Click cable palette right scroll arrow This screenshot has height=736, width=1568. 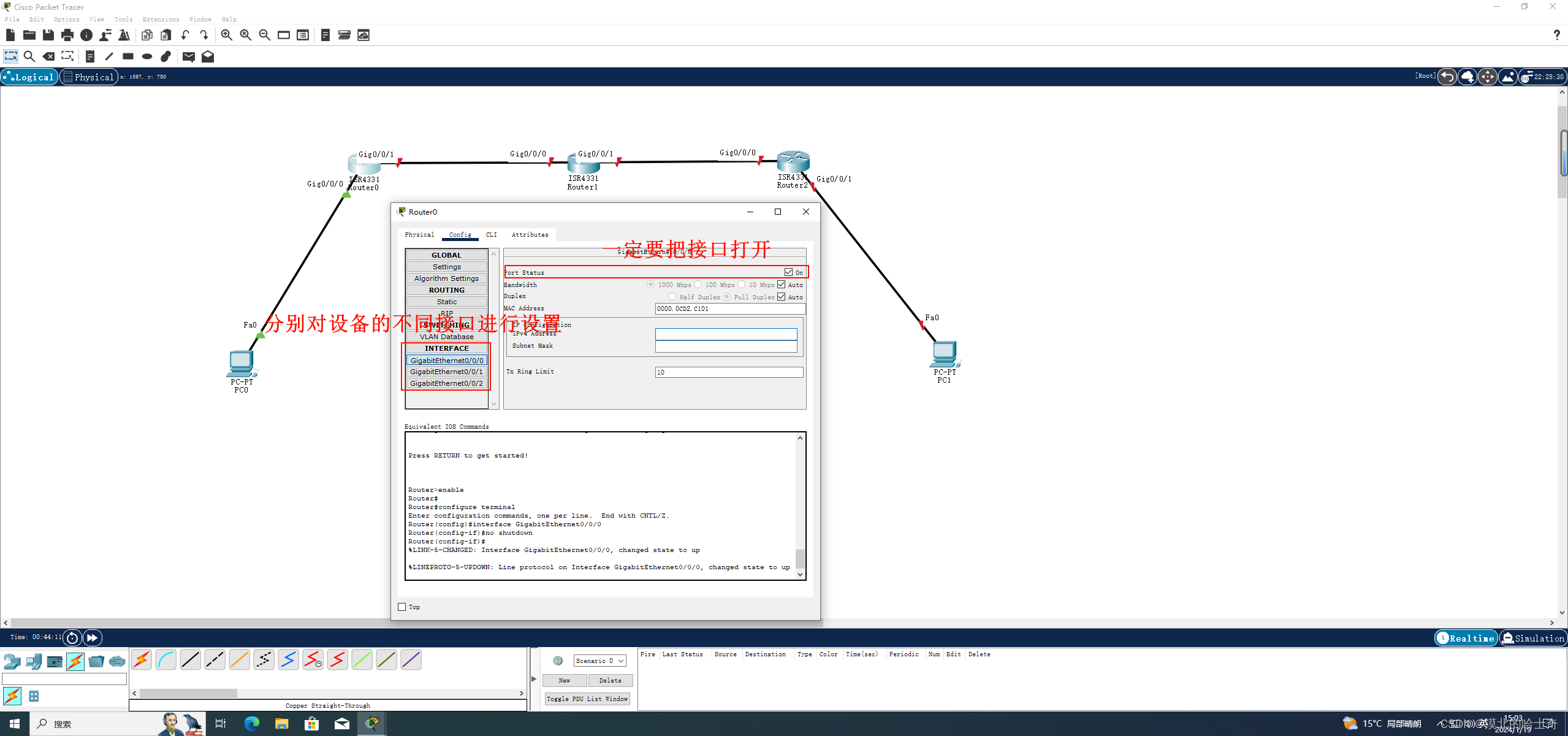tap(522, 693)
